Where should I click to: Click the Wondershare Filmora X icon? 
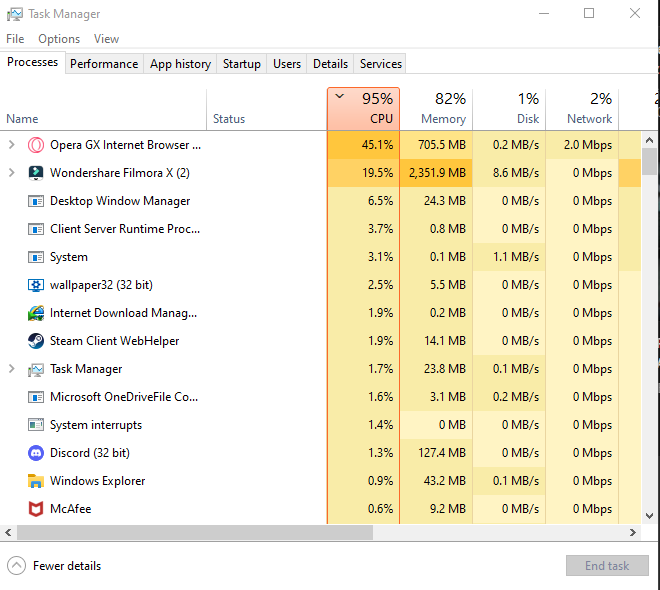[x=36, y=173]
